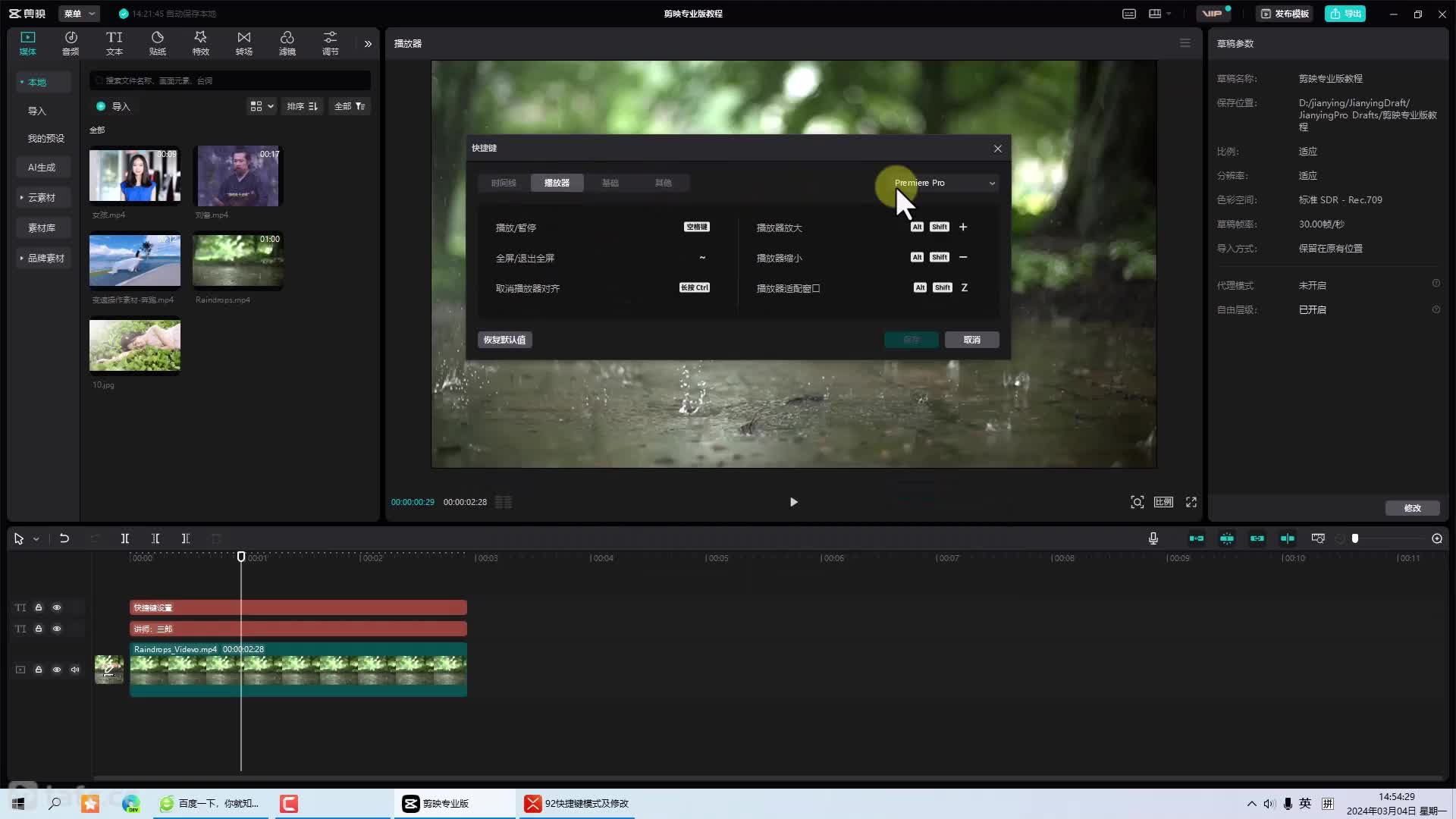This screenshot has width=1456, height=819.
Task: Click the 发布模板 publish template button
Action: tap(1285, 14)
